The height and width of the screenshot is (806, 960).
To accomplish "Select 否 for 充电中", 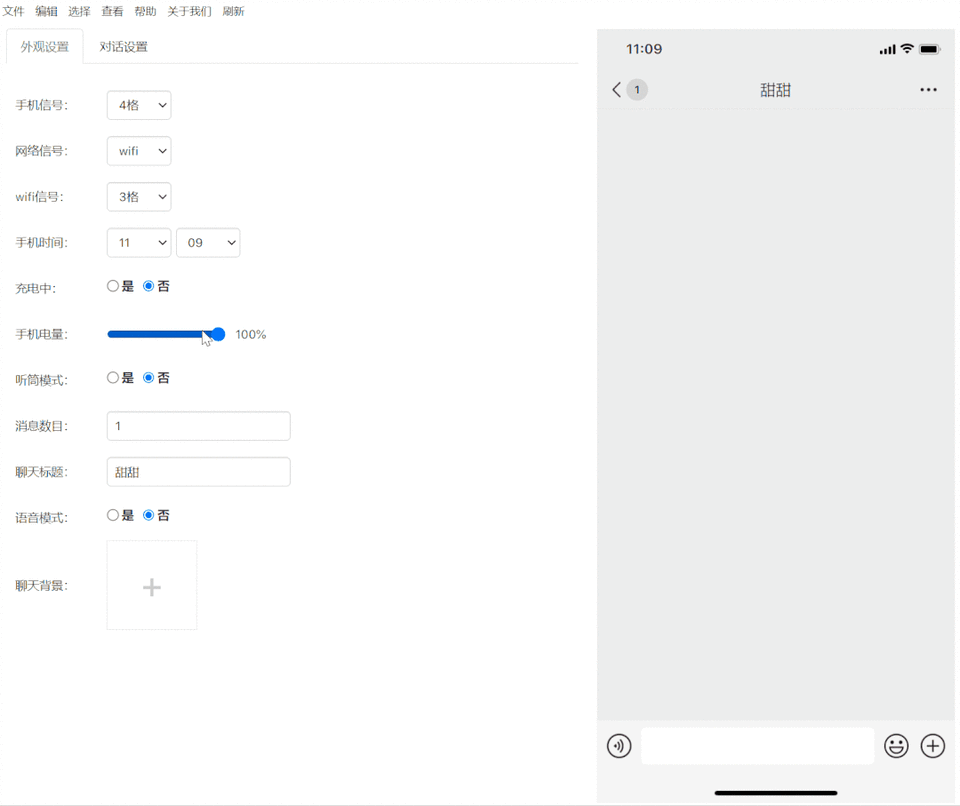I will (x=148, y=286).
